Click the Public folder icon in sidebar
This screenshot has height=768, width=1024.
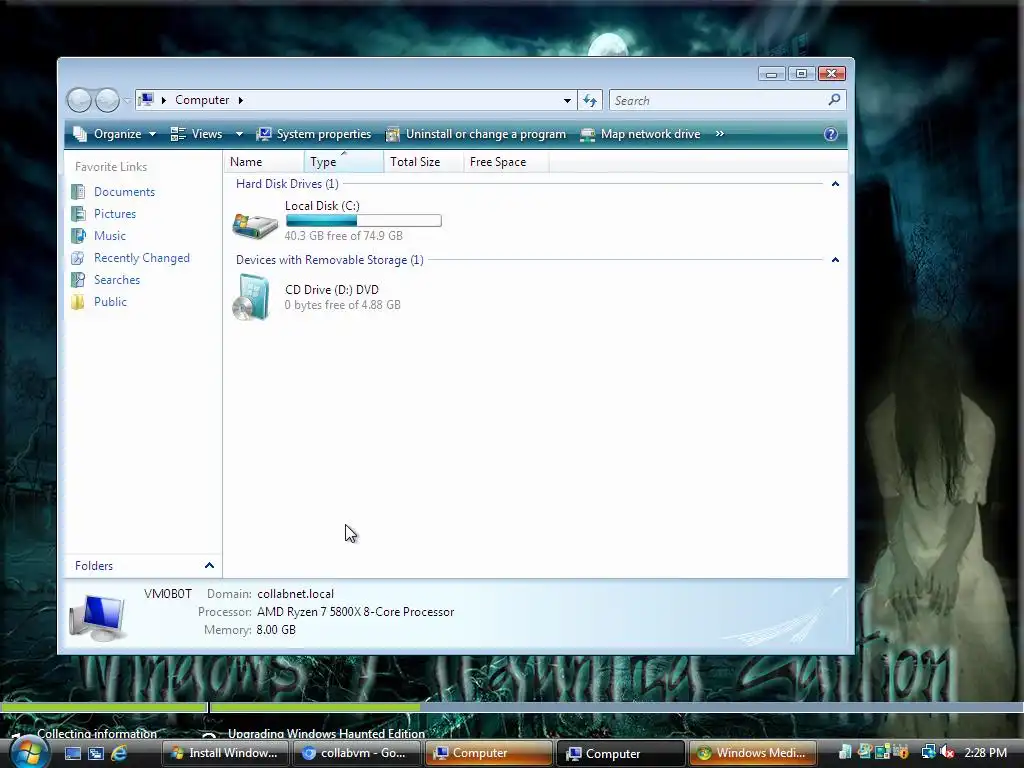point(78,302)
